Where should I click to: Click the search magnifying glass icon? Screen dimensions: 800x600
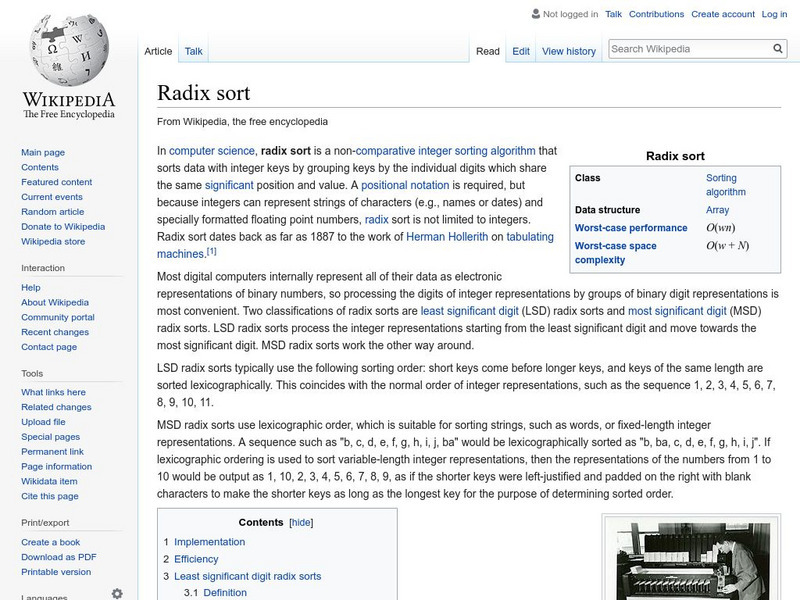777,47
